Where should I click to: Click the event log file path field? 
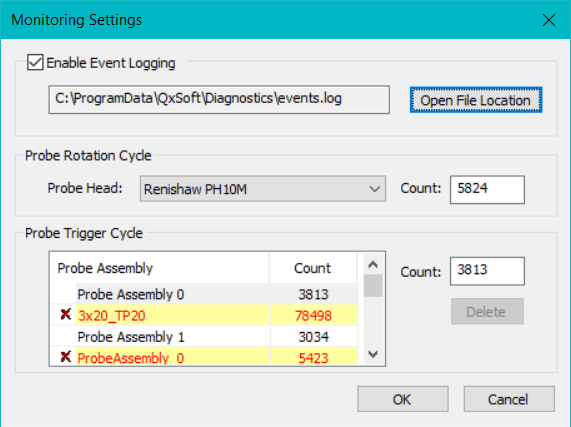219,100
